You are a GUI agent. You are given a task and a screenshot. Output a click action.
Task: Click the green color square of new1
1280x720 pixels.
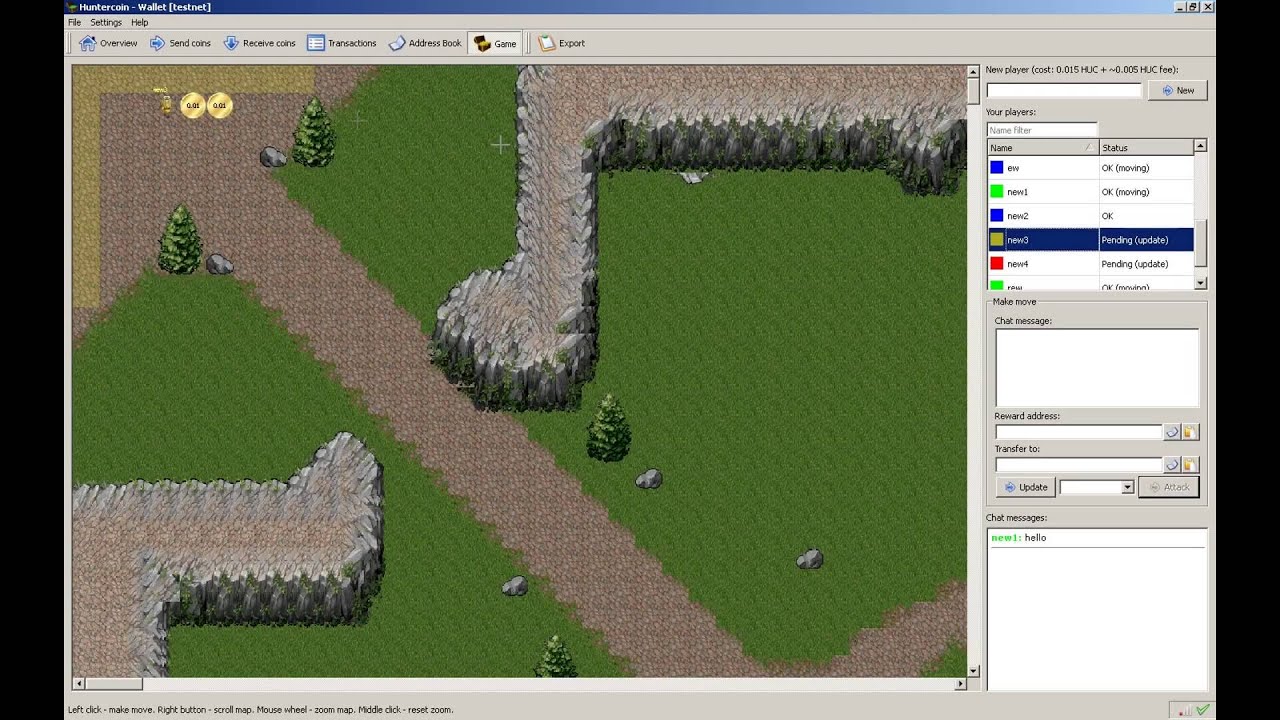point(996,191)
